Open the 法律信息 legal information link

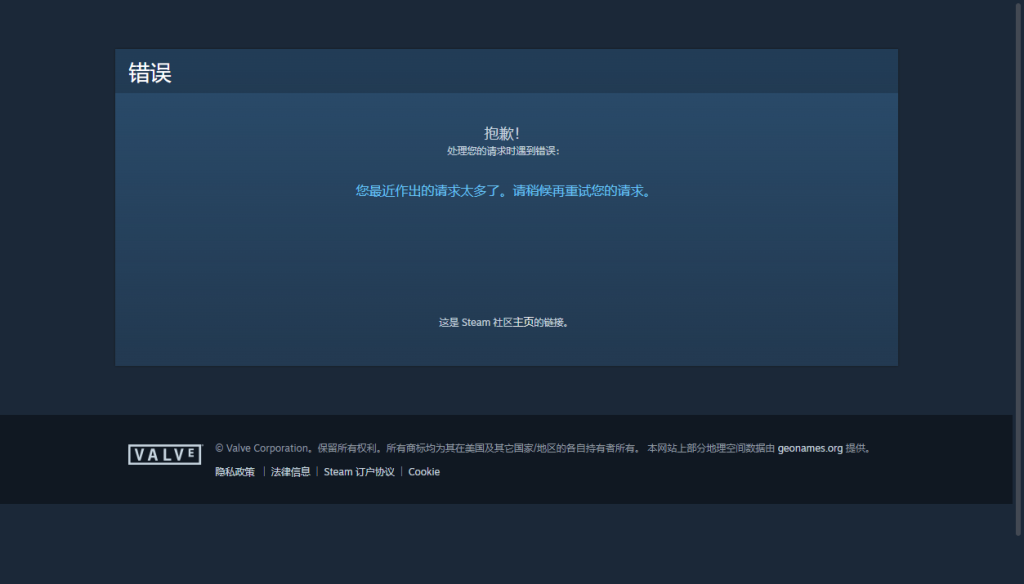(290, 472)
